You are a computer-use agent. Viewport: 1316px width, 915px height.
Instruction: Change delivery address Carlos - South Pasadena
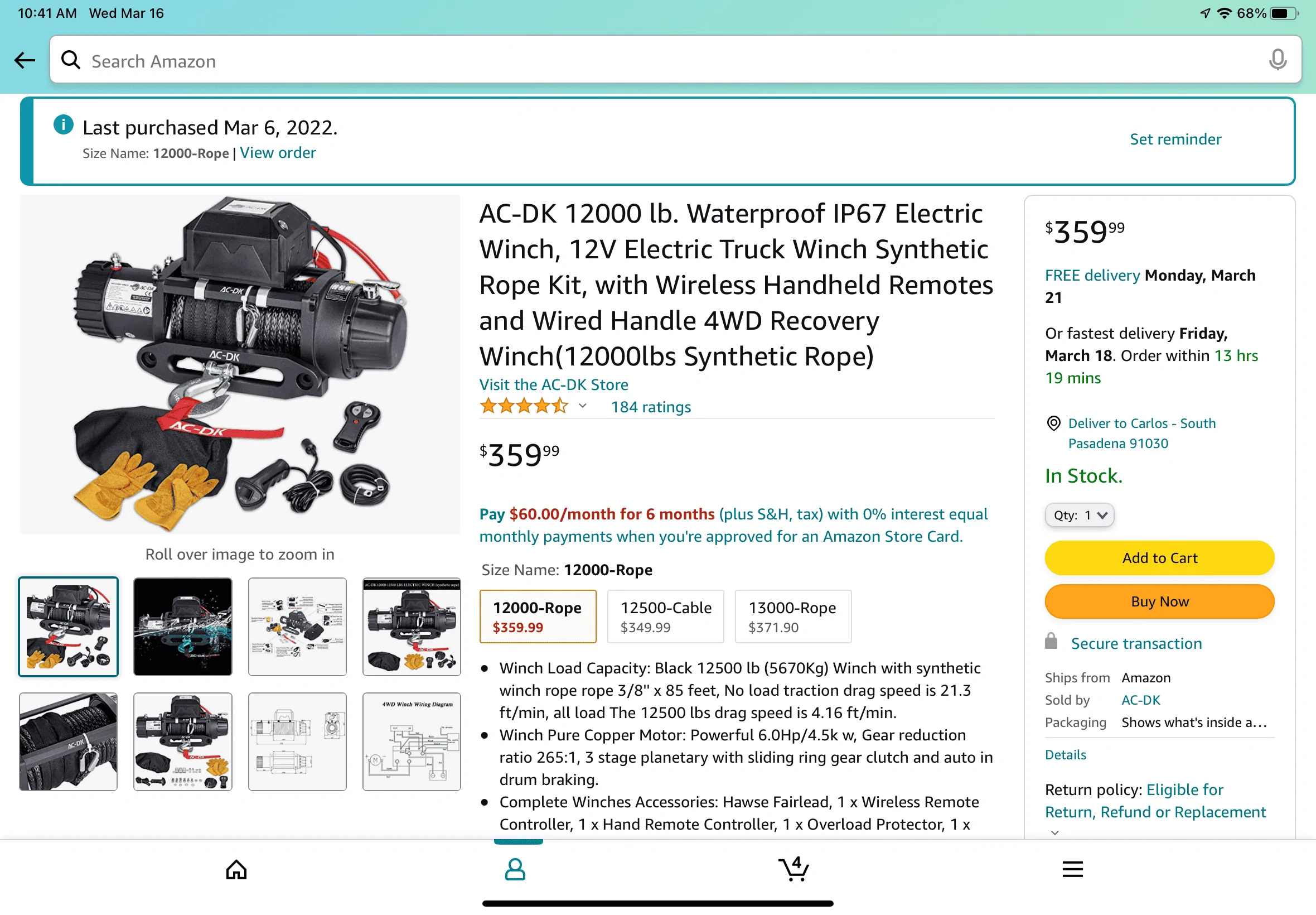[x=1141, y=434]
